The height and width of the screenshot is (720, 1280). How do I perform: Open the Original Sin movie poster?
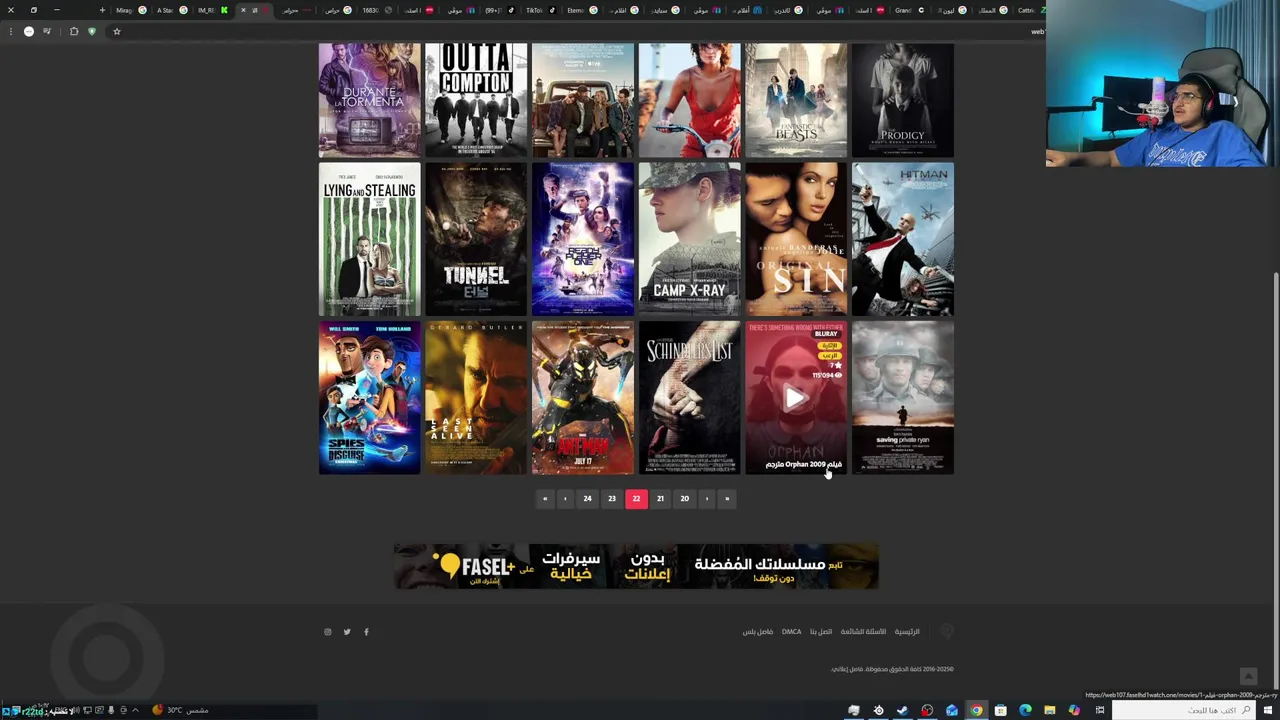tap(796, 239)
